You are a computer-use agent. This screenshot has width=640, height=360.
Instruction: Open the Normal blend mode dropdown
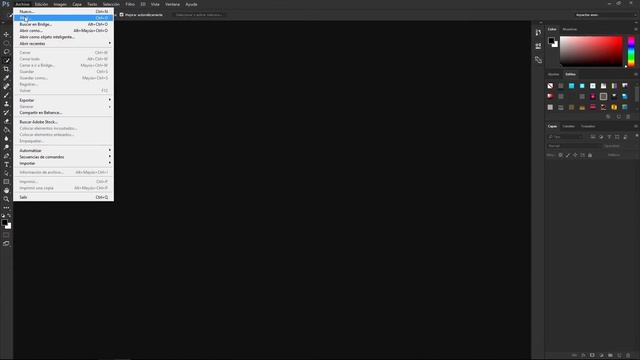pos(574,146)
